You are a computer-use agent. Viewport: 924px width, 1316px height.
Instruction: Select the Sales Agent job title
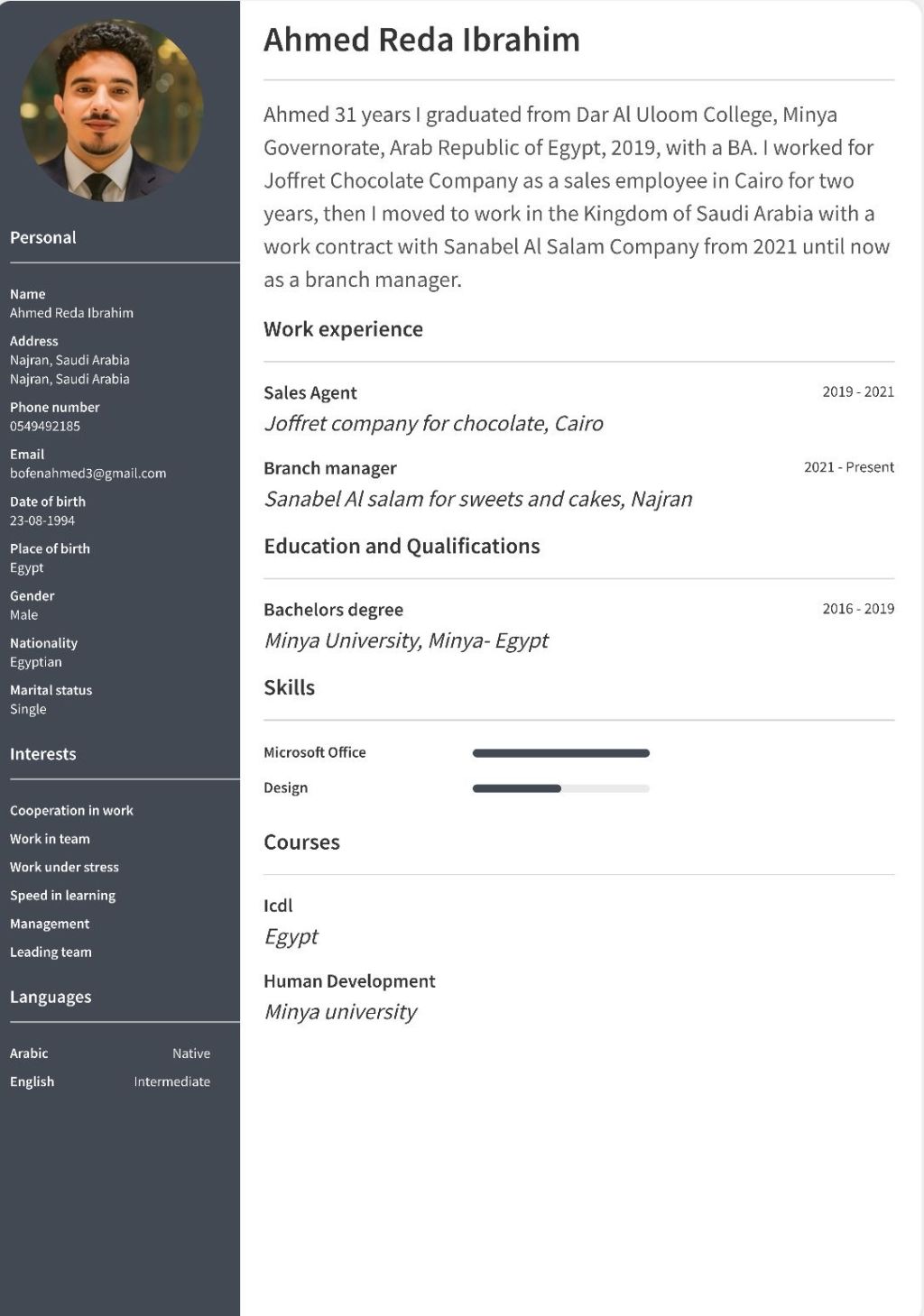(x=310, y=393)
